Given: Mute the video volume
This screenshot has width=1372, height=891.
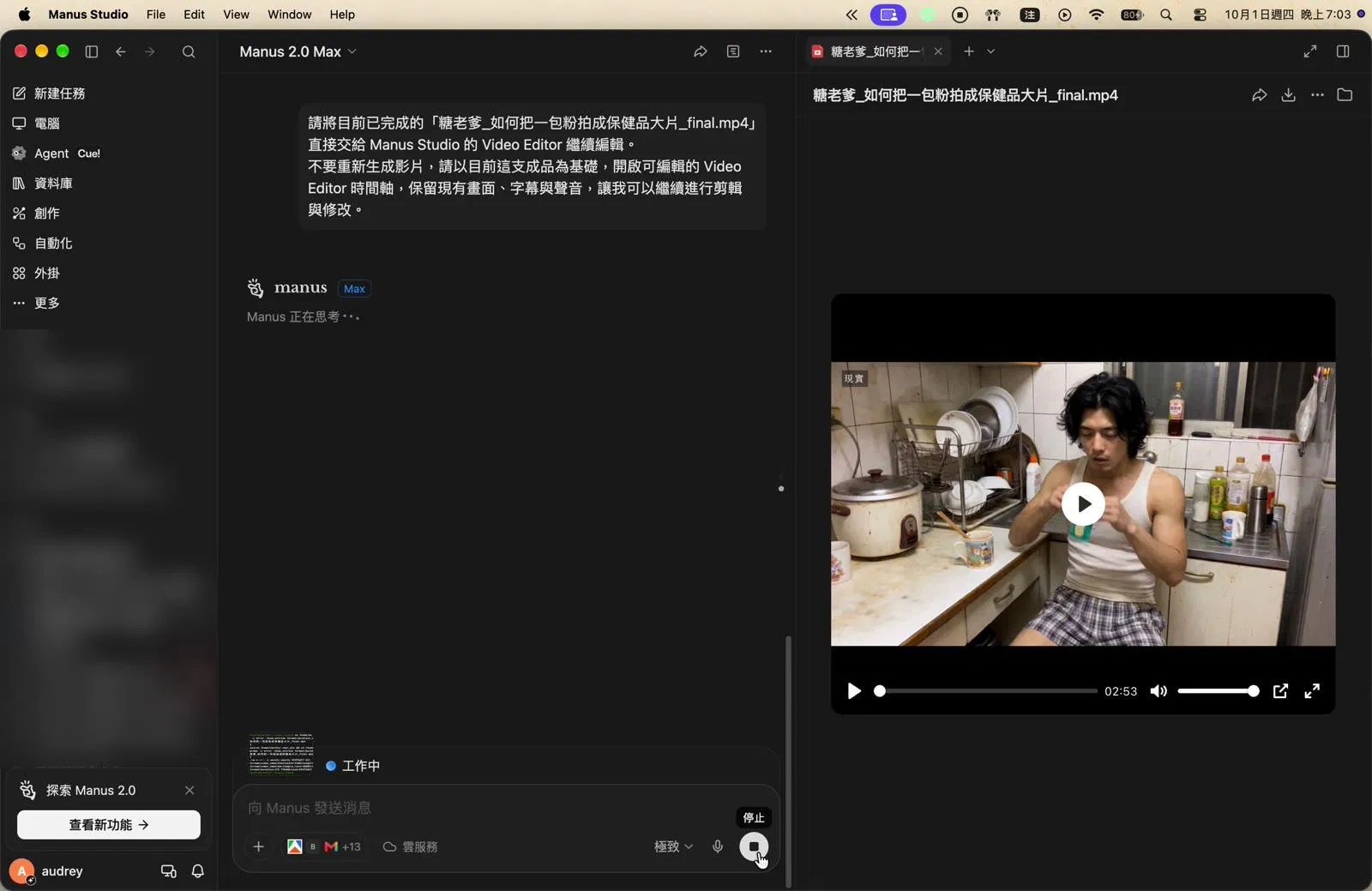Looking at the screenshot, I should [x=1158, y=691].
